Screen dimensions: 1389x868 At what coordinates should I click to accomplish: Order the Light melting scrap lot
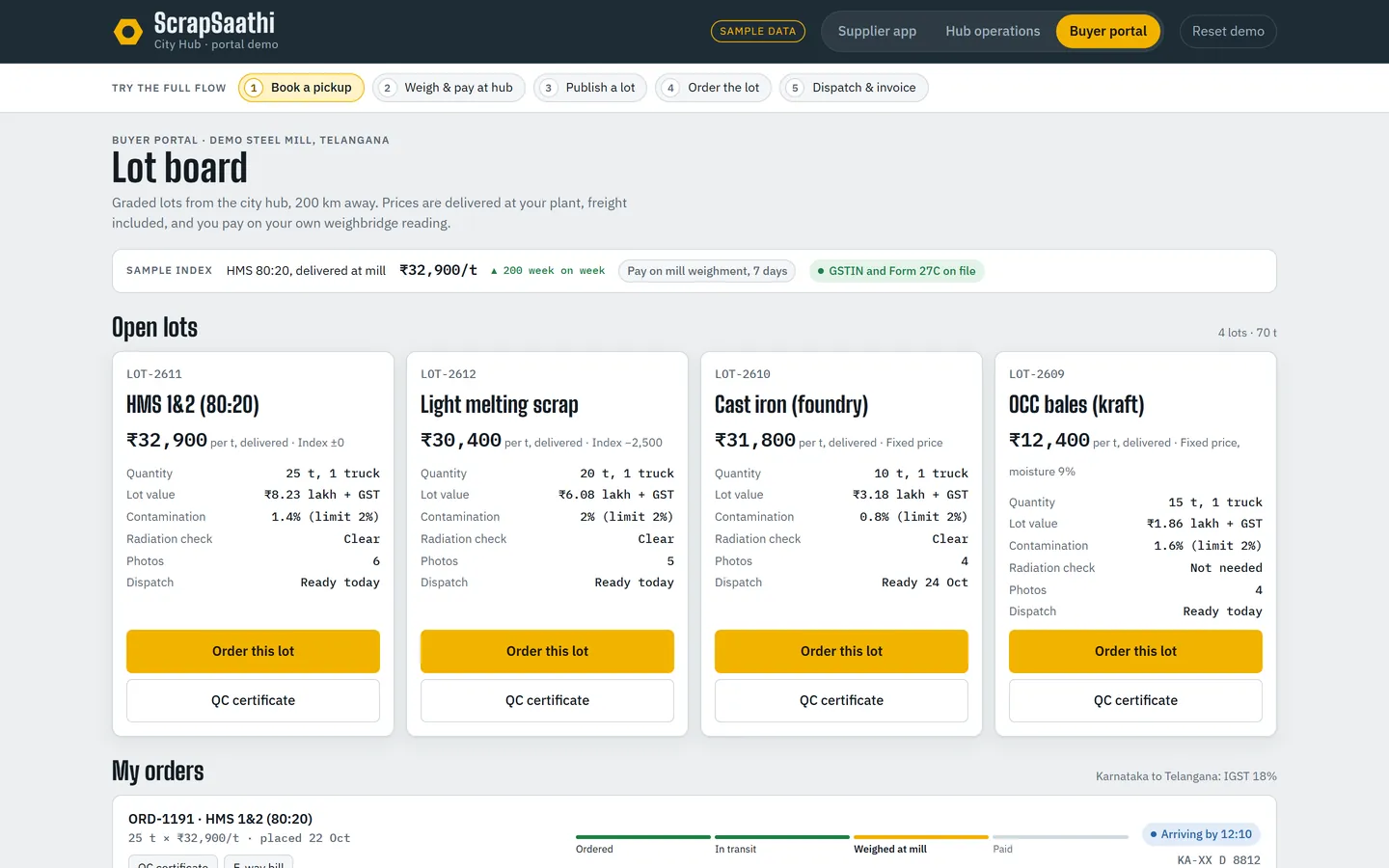pyautogui.click(x=547, y=651)
